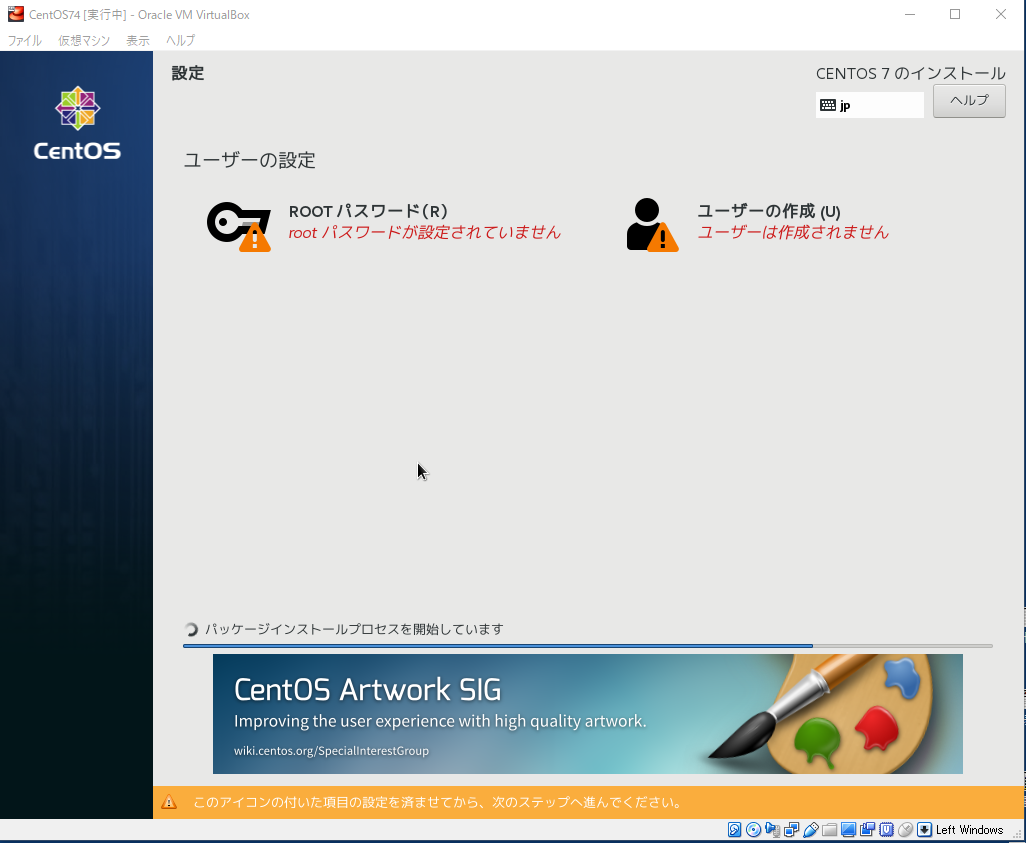Click the display monitor status icon
The width and height of the screenshot is (1026, 843).
[x=848, y=830]
